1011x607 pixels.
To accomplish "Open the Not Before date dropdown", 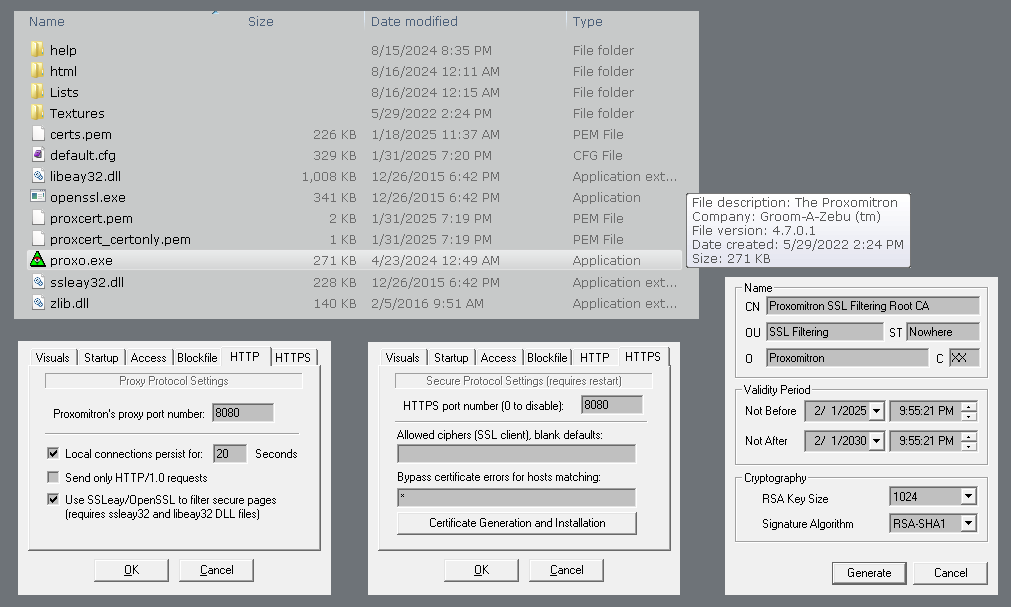I will pos(876,411).
